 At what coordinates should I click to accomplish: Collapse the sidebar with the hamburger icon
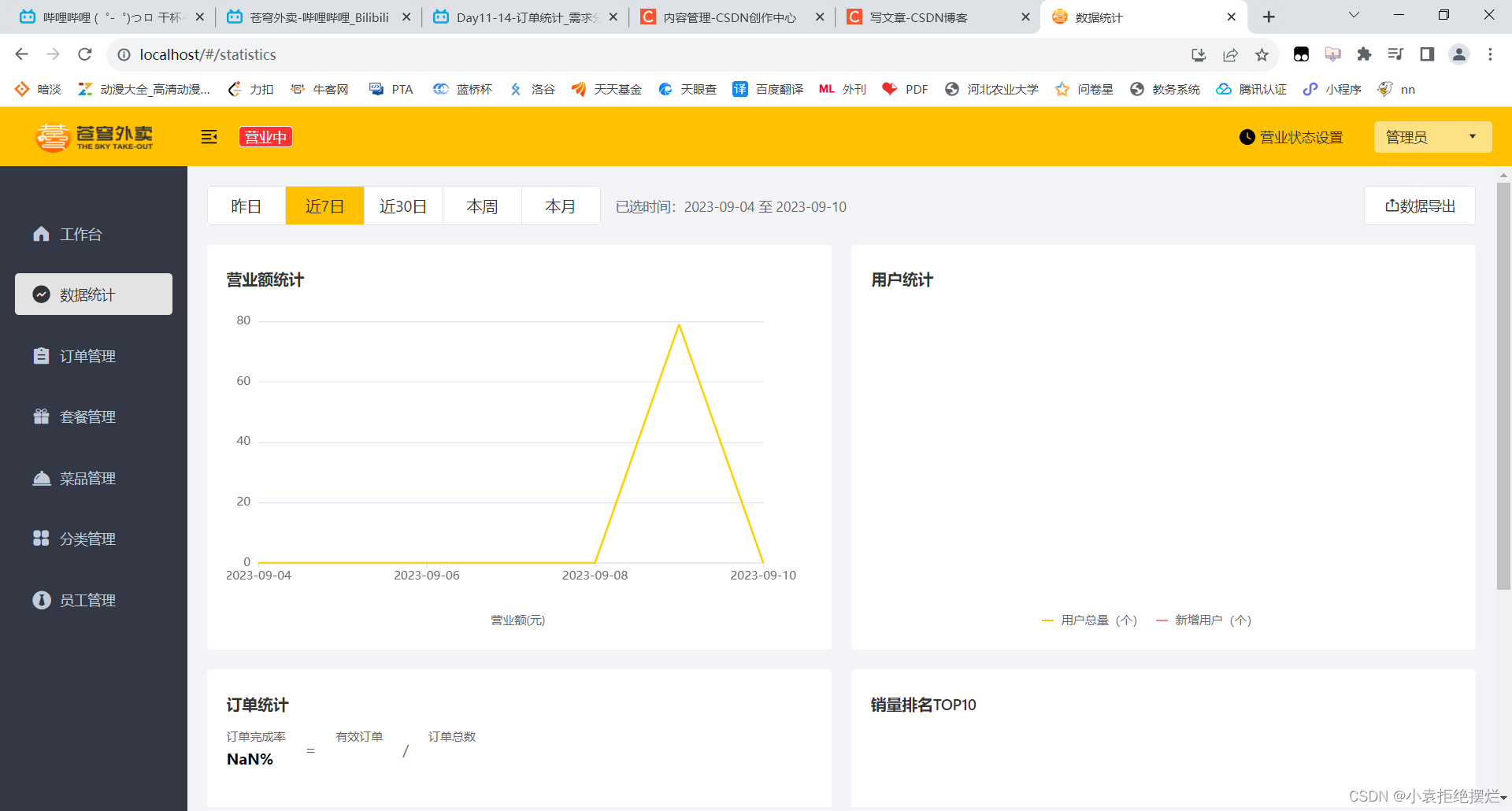209,136
